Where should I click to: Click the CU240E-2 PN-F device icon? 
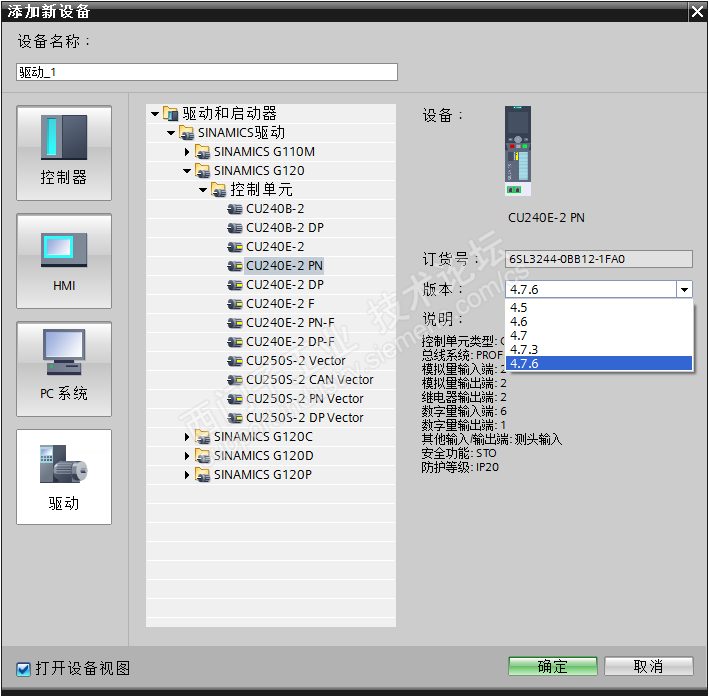tap(235, 323)
